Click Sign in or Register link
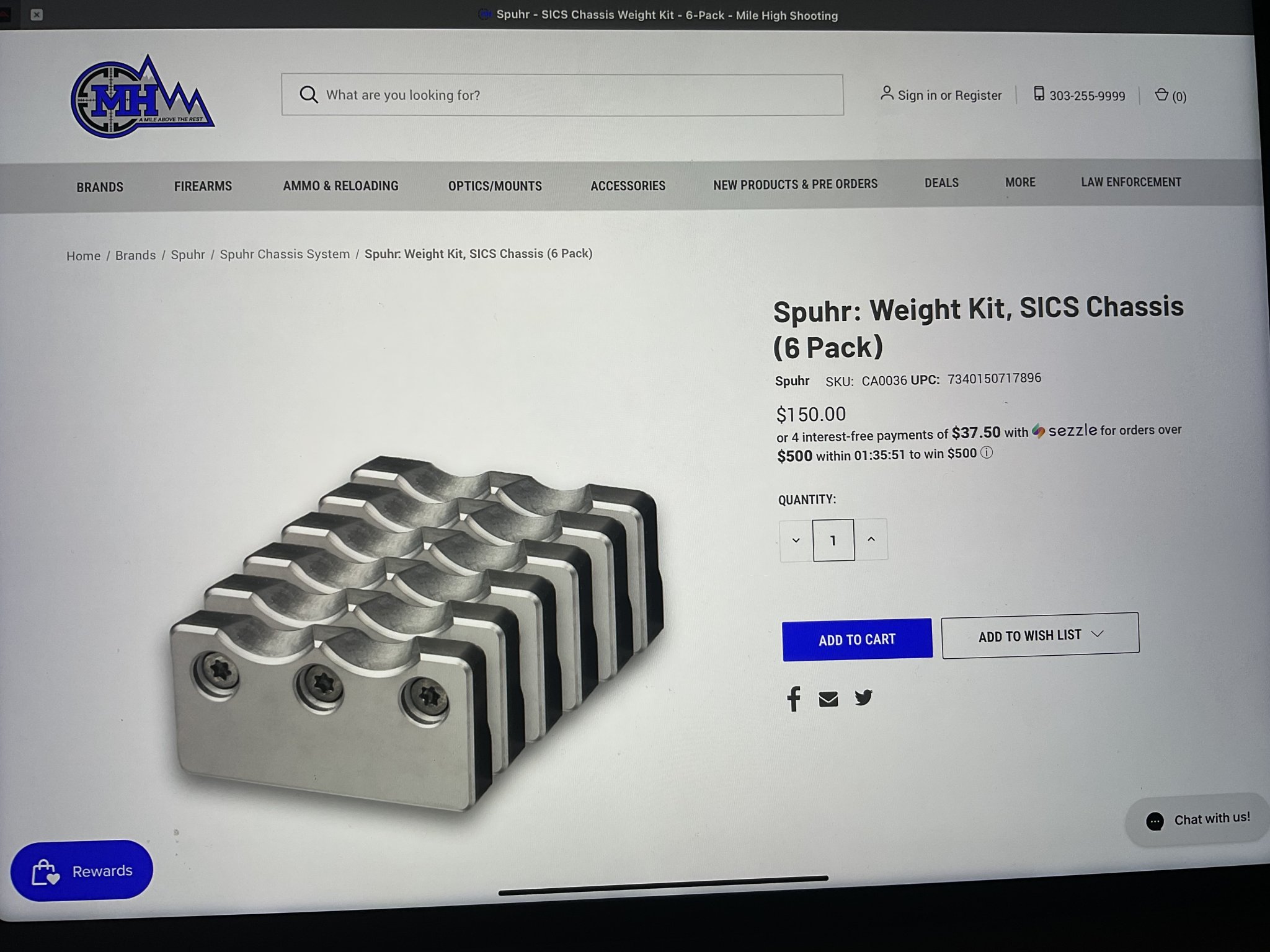 click(x=941, y=95)
